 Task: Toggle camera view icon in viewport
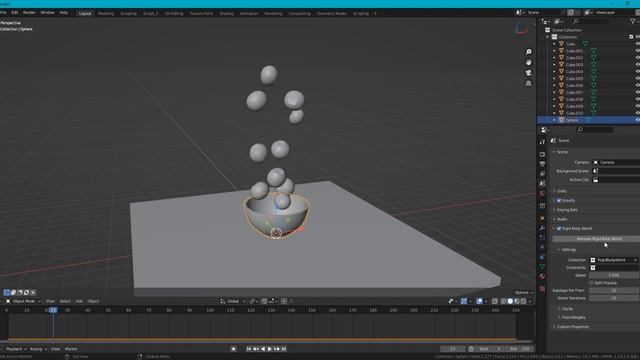[528, 73]
